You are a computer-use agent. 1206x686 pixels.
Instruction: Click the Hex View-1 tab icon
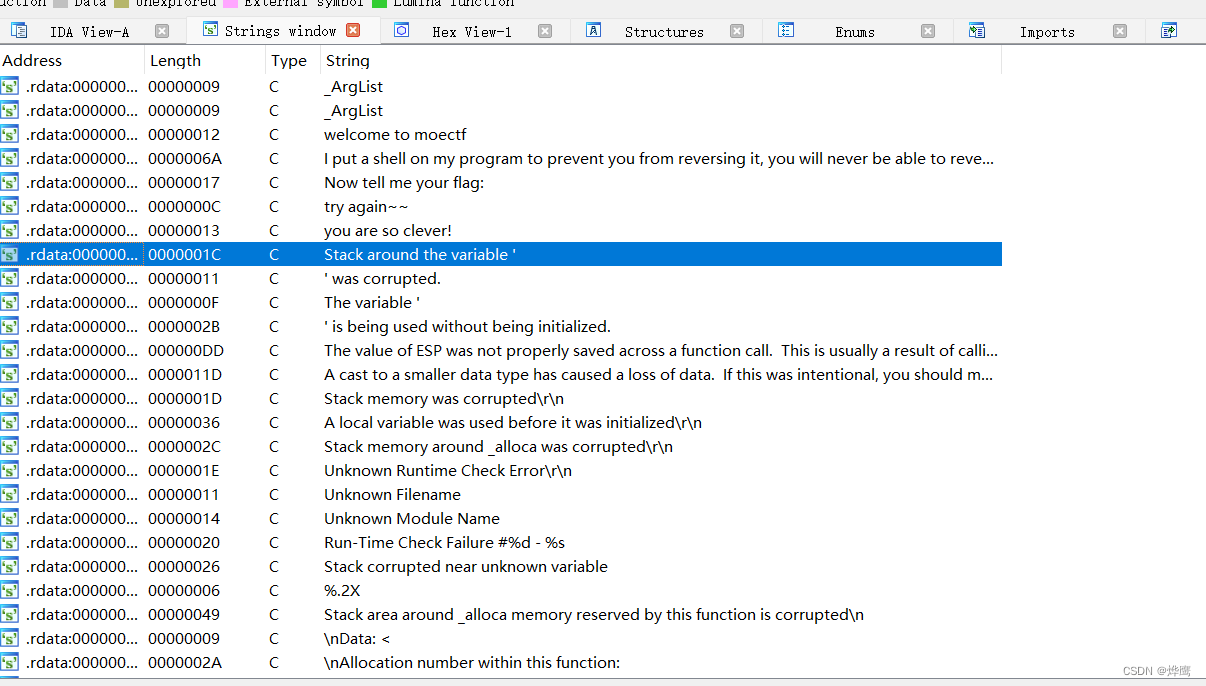[401, 30]
